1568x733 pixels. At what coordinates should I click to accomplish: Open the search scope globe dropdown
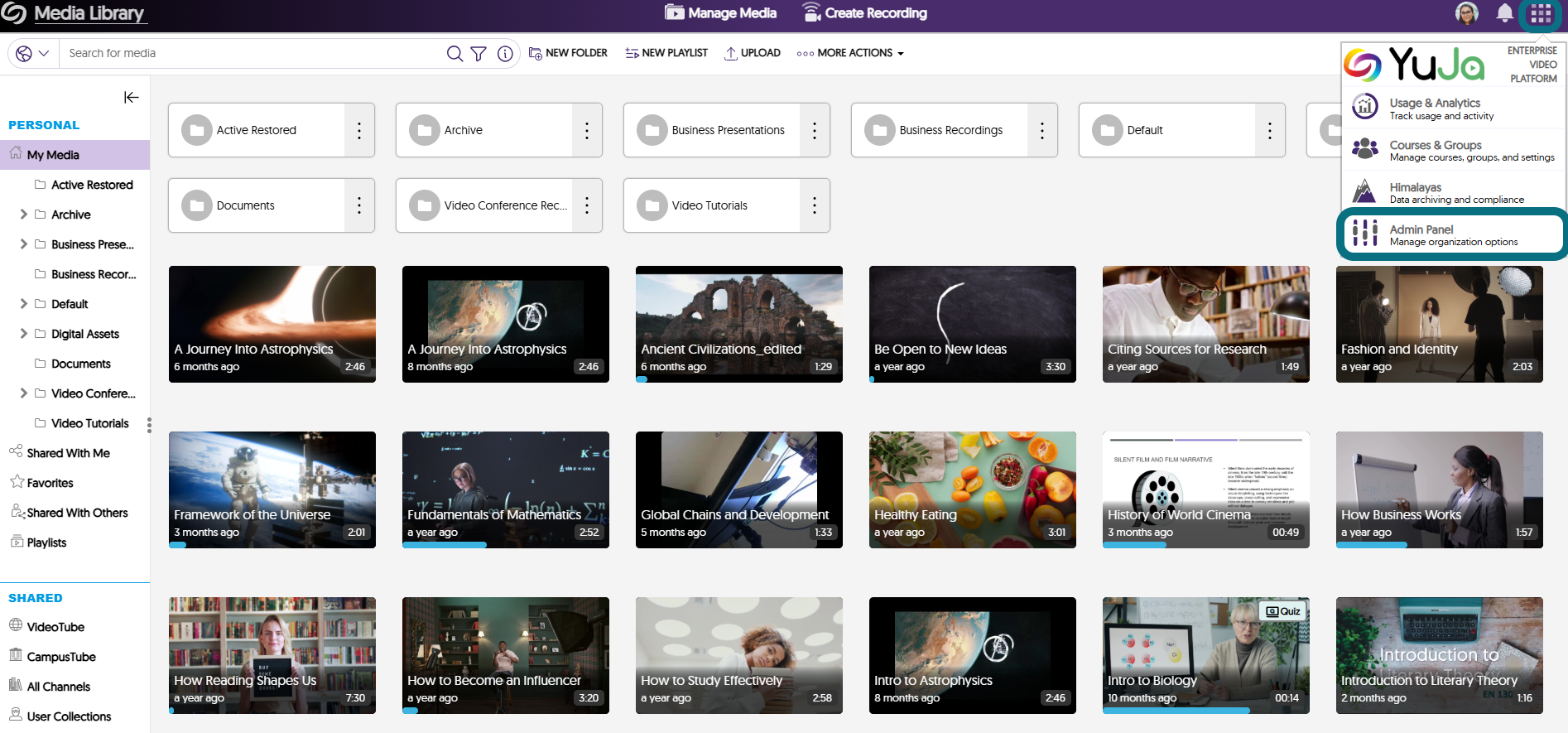click(x=32, y=53)
